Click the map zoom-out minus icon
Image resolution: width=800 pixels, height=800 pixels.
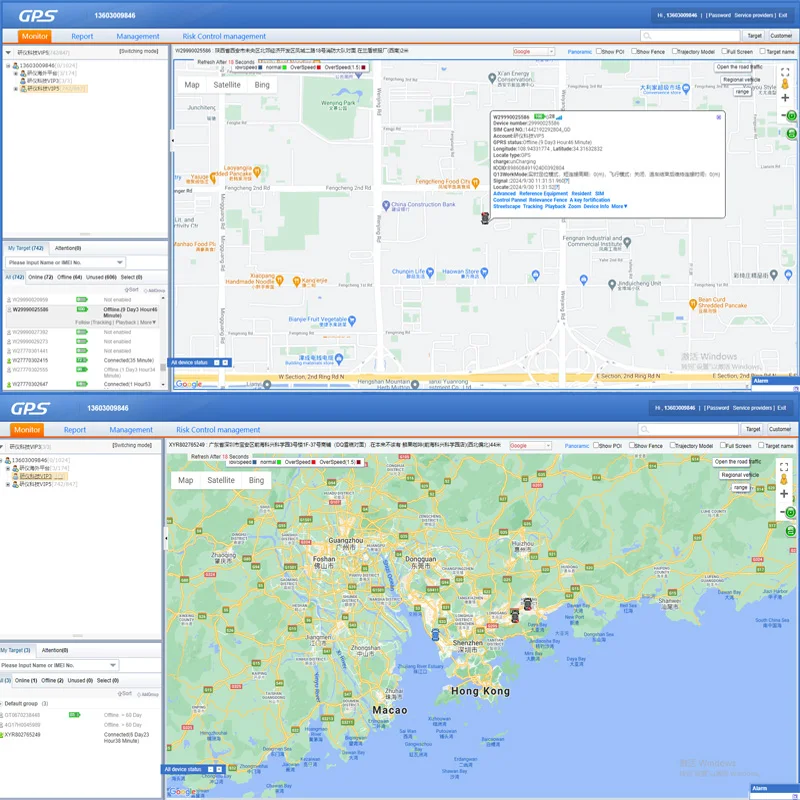(x=781, y=113)
